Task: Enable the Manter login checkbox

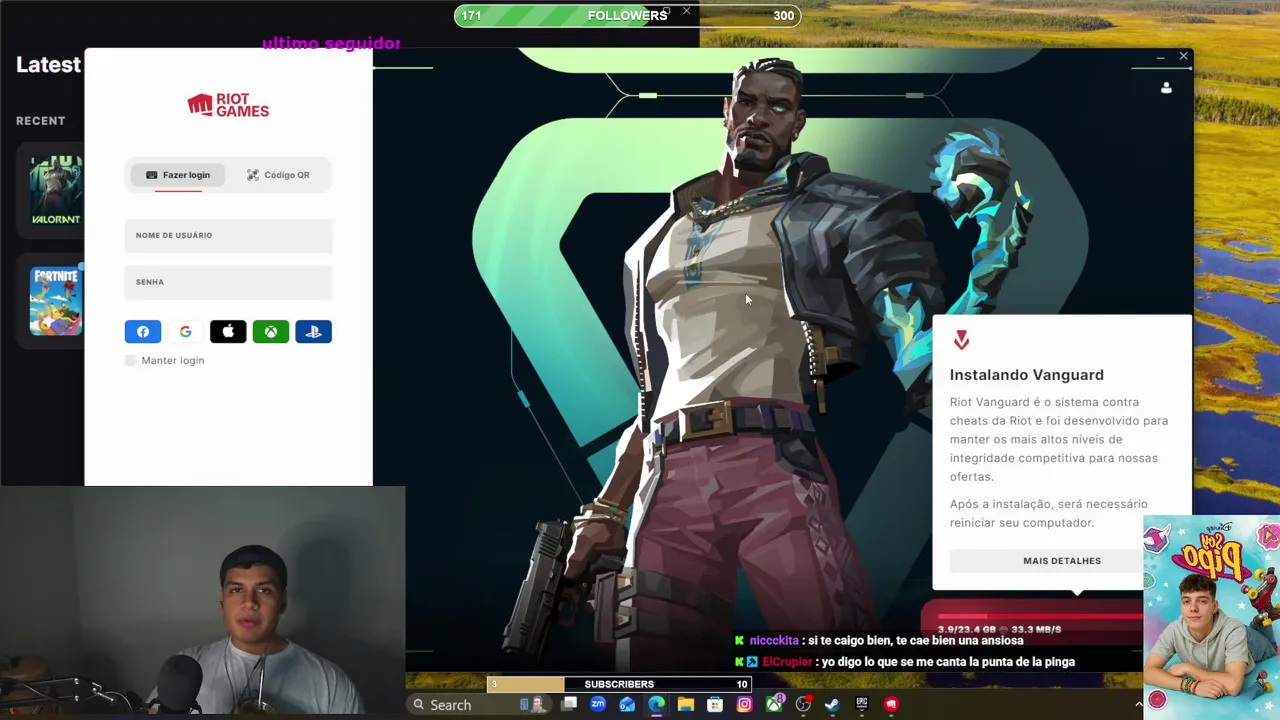Action: [130, 360]
